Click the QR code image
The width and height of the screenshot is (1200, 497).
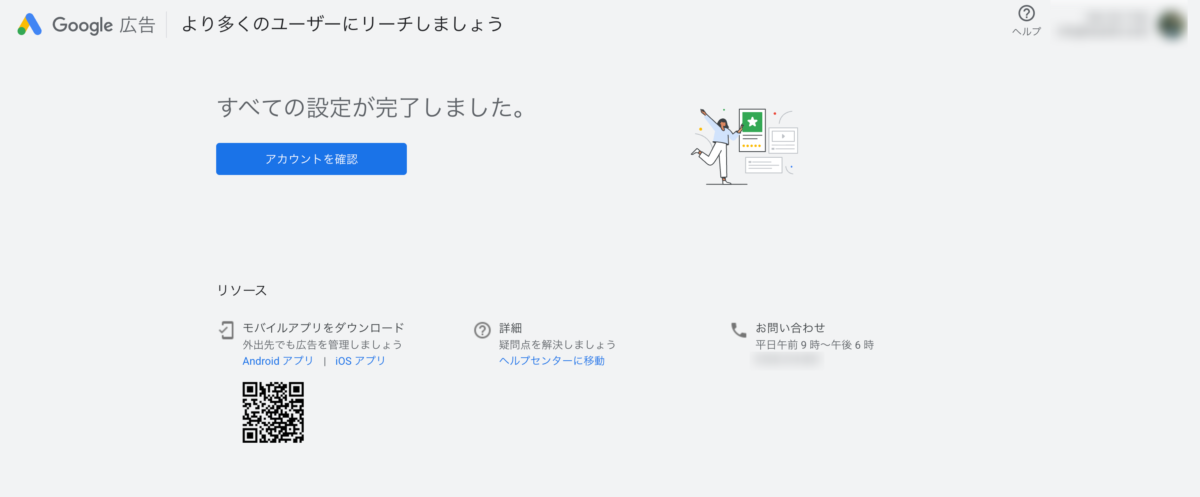[273, 412]
